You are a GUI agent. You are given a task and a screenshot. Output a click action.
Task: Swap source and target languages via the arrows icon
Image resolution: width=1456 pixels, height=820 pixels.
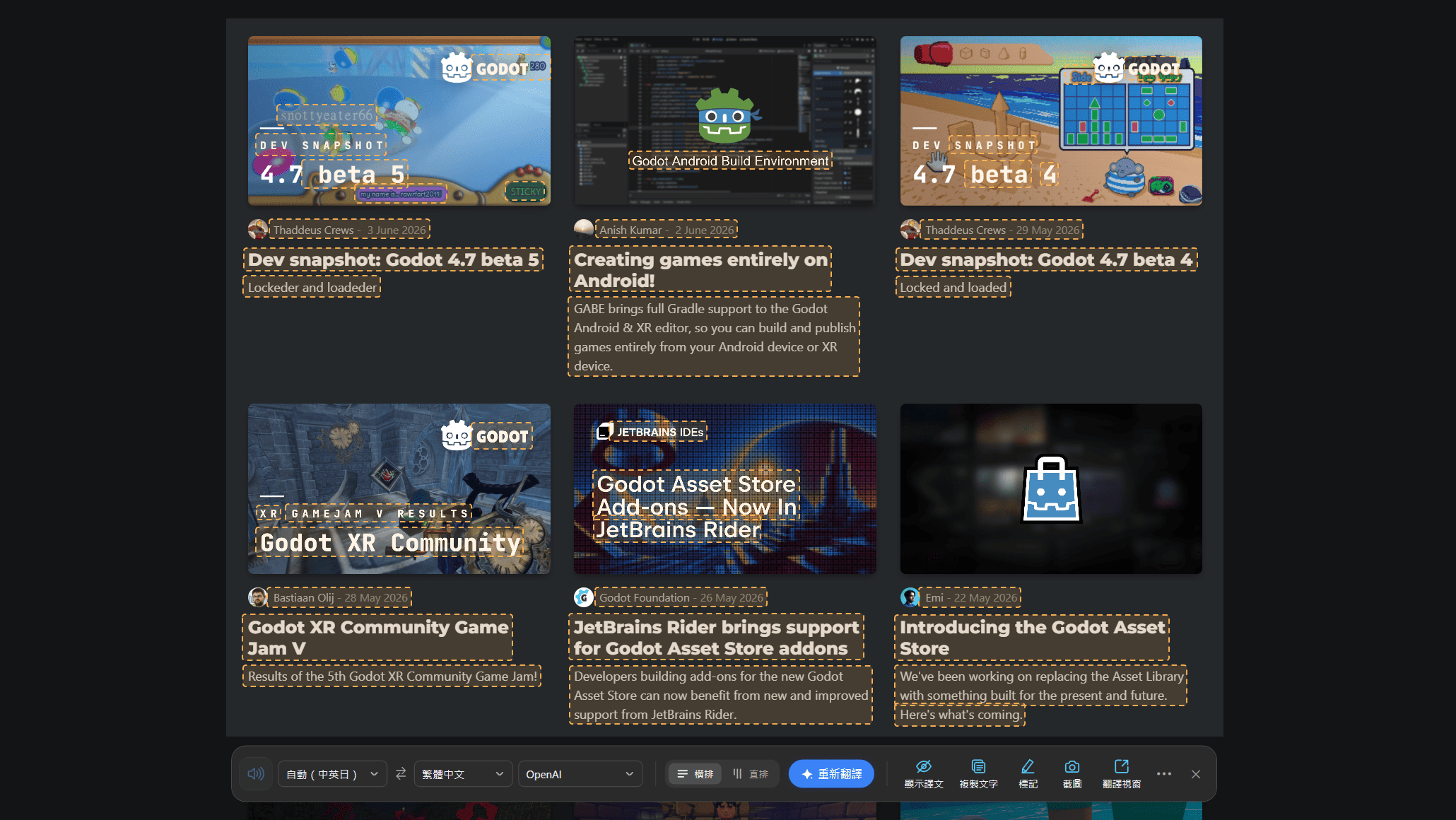tap(401, 774)
